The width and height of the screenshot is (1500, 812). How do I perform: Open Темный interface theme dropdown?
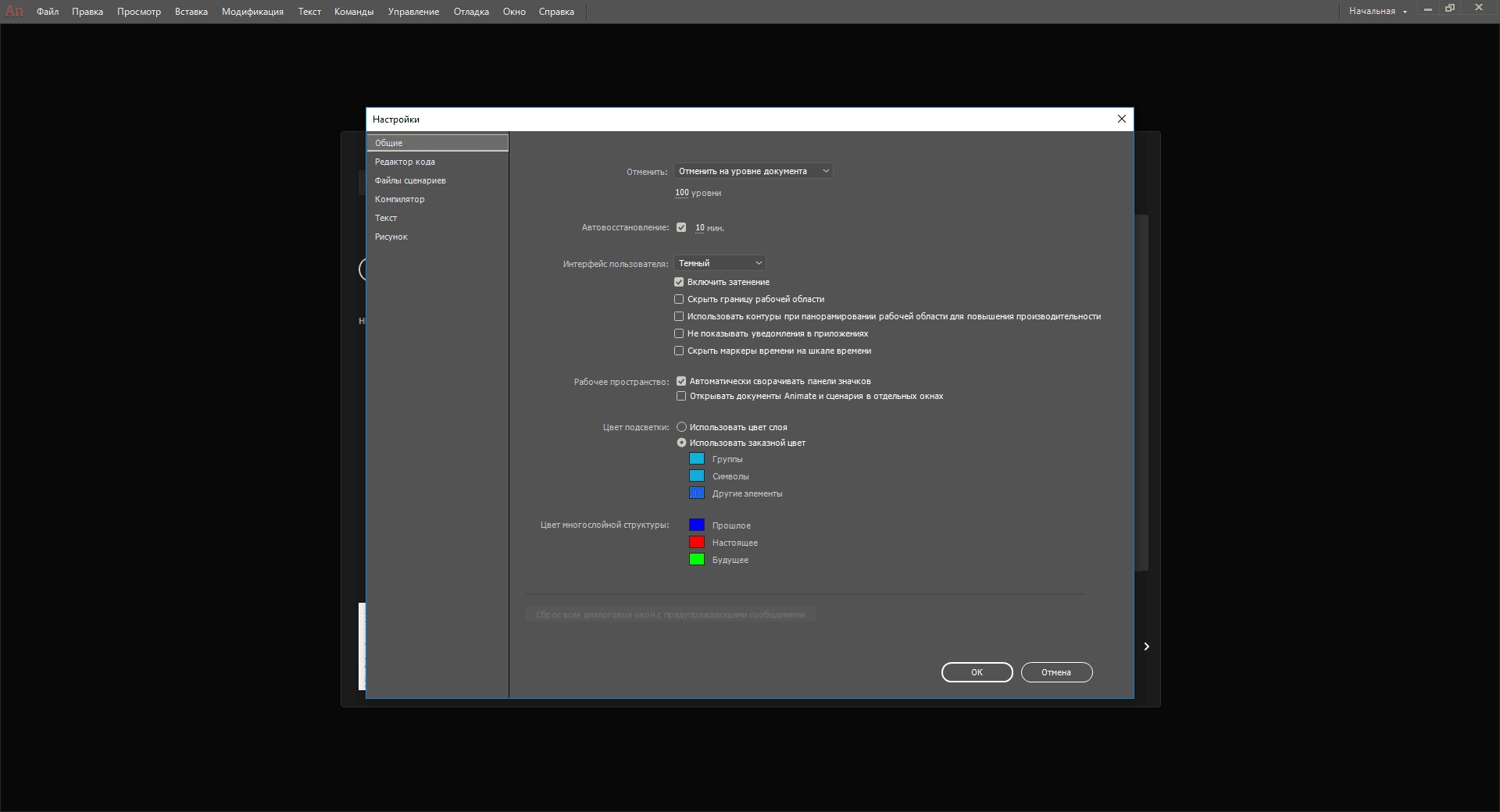coord(720,263)
